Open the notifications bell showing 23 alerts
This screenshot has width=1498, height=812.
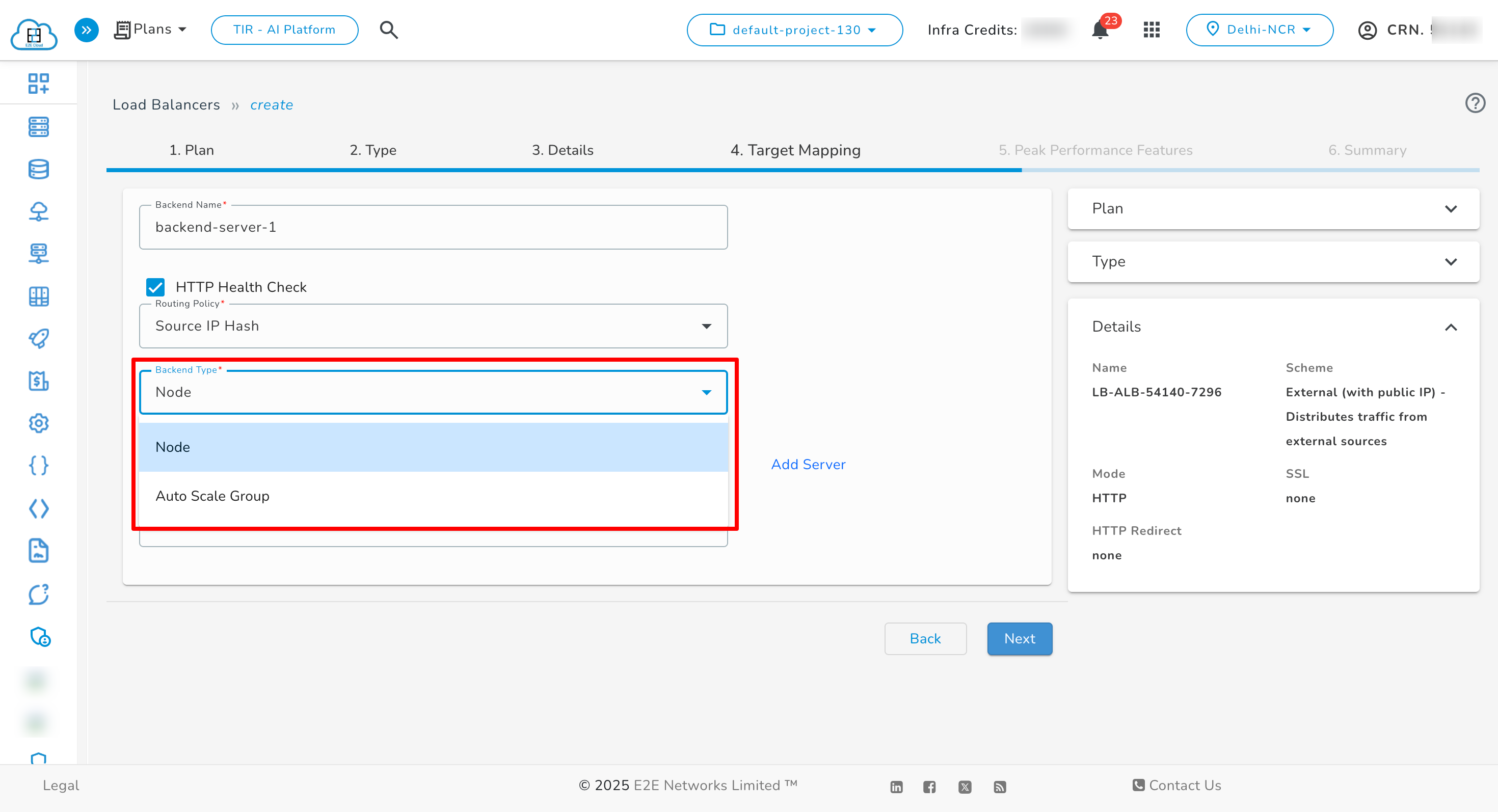[1099, 30]
